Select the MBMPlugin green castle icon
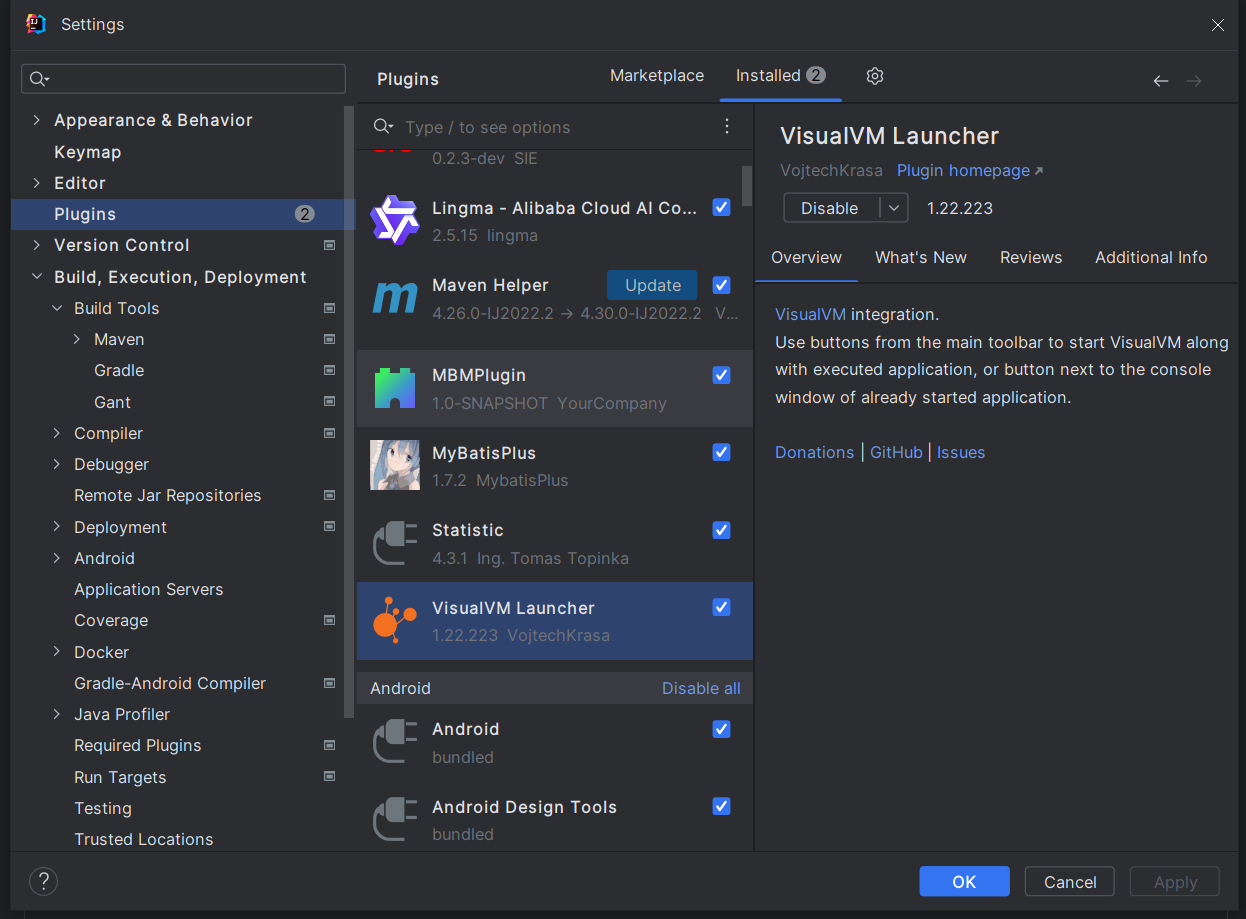Screen dimensions: 1246x919 [x=394, y=388]
